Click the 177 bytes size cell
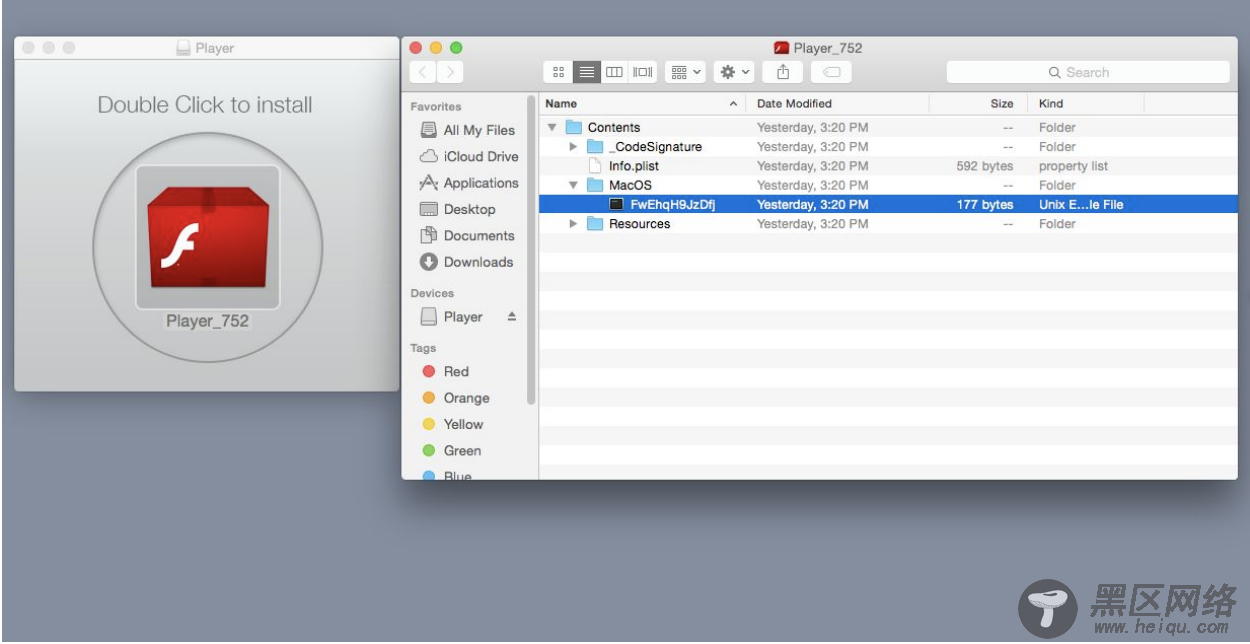1250x644 pixels. (x=985, y=204)
